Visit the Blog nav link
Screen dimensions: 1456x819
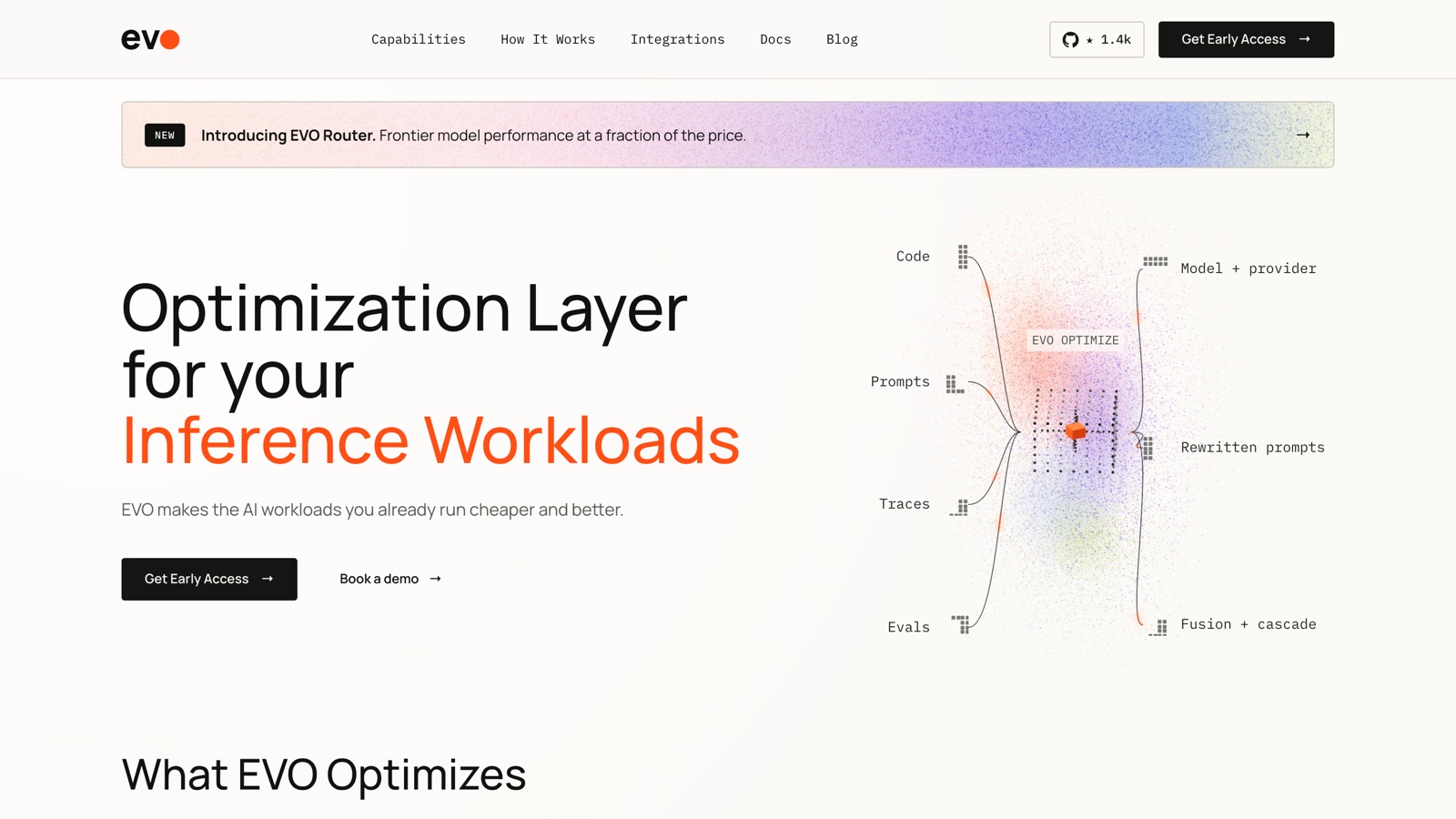coord(842,39)
